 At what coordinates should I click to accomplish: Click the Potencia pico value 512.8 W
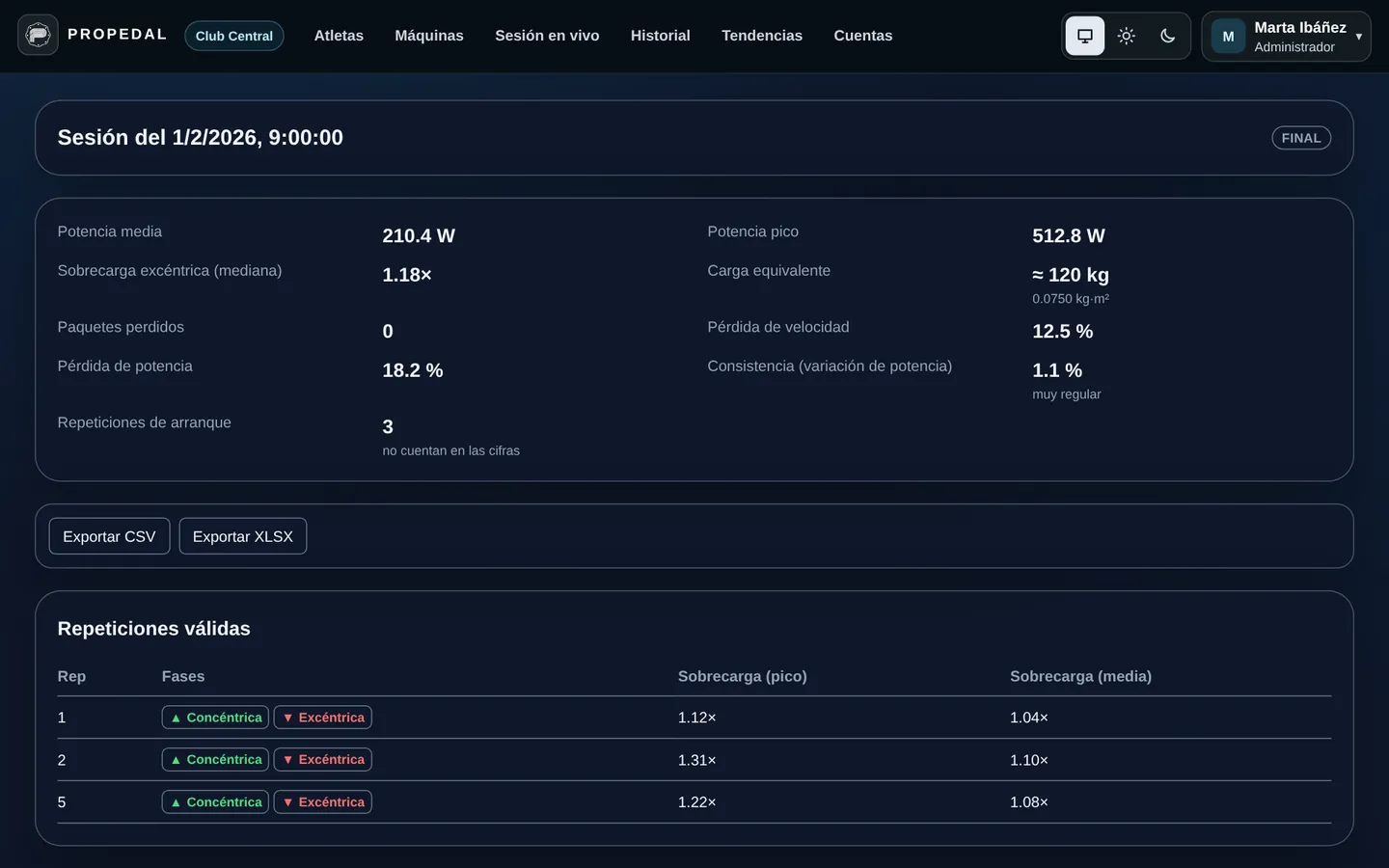coord(1069,235)
